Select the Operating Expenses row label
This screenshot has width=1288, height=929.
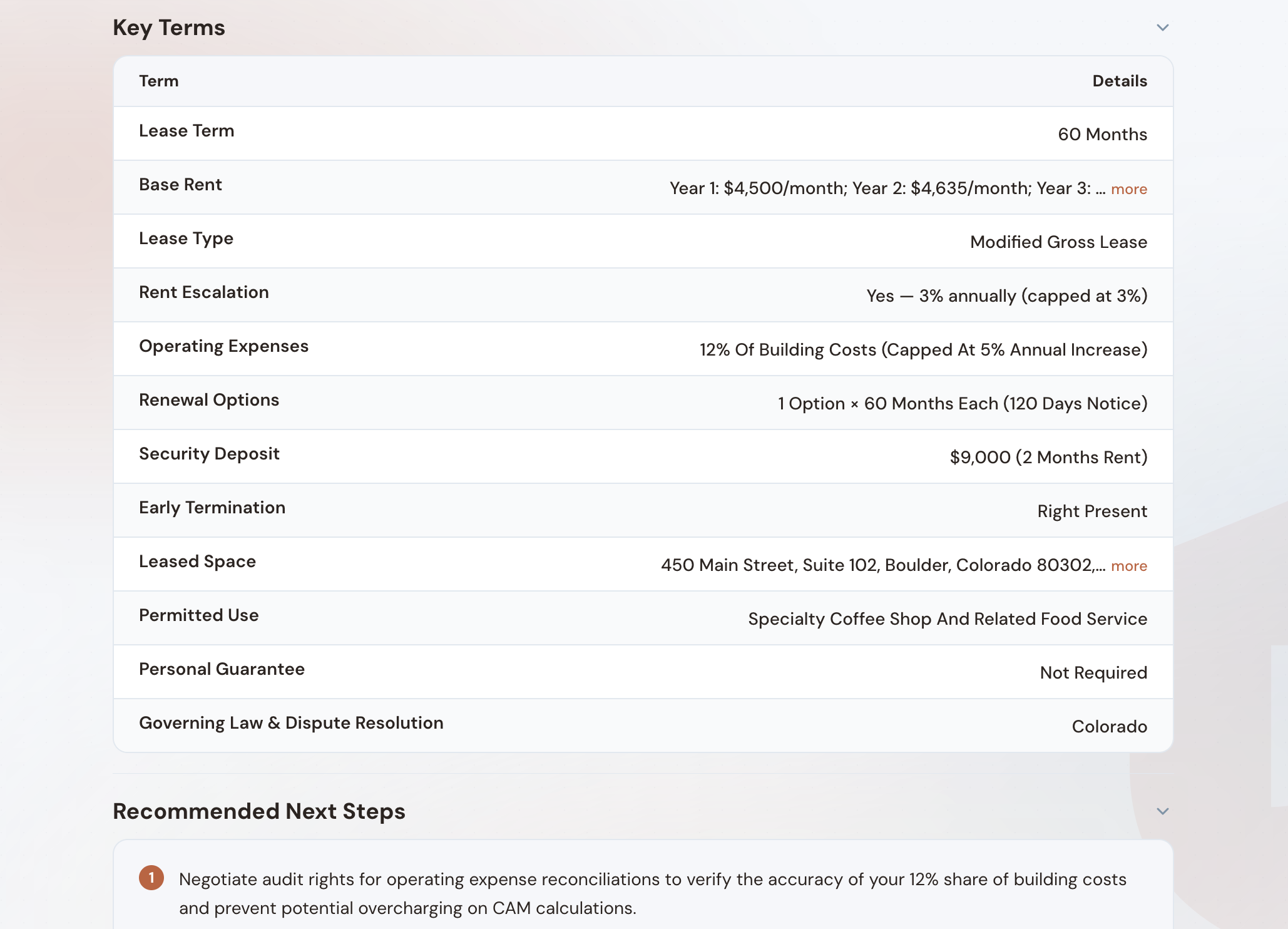pos(223,346)
